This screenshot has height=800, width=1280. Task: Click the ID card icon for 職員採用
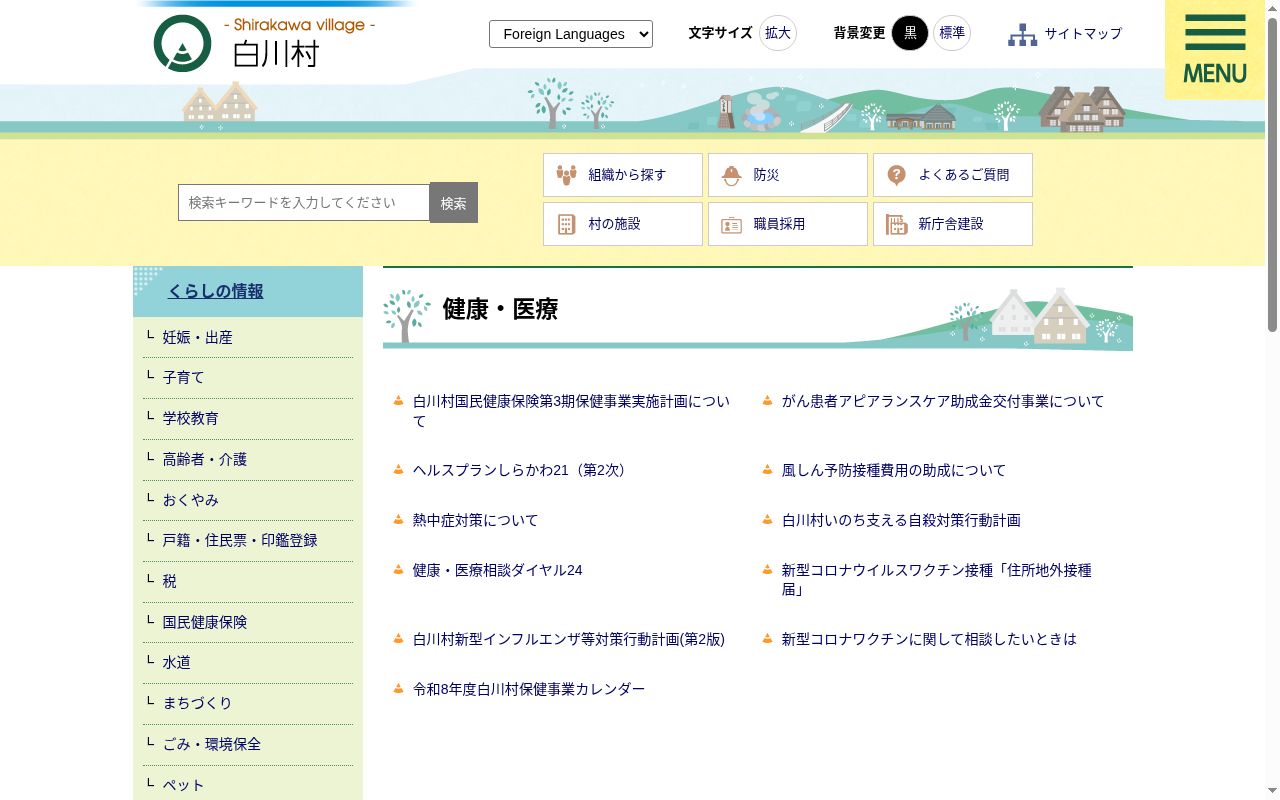click(x=732, y=225)
